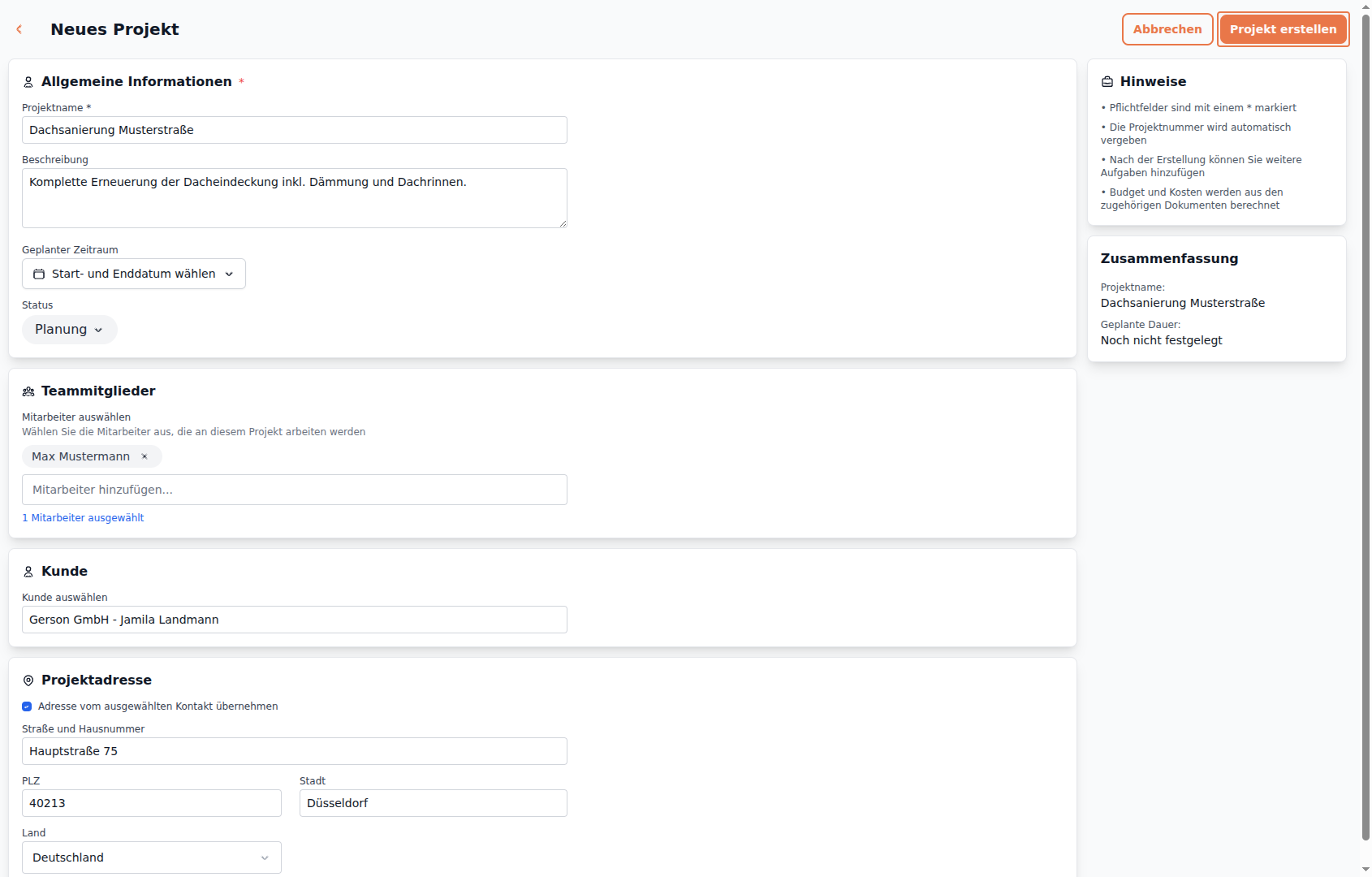Click the Projekt erstellen button
This screenshot has width=1372, height=877.
1283,29
